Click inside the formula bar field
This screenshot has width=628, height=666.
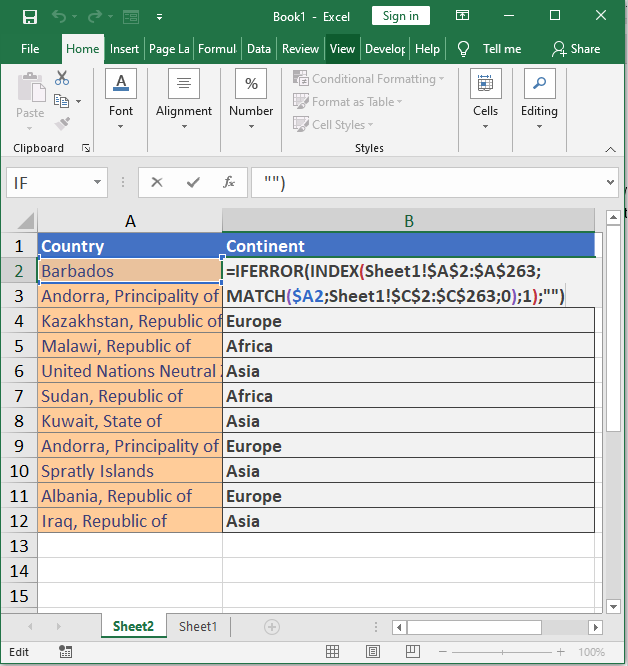click(x=427, y=183)
